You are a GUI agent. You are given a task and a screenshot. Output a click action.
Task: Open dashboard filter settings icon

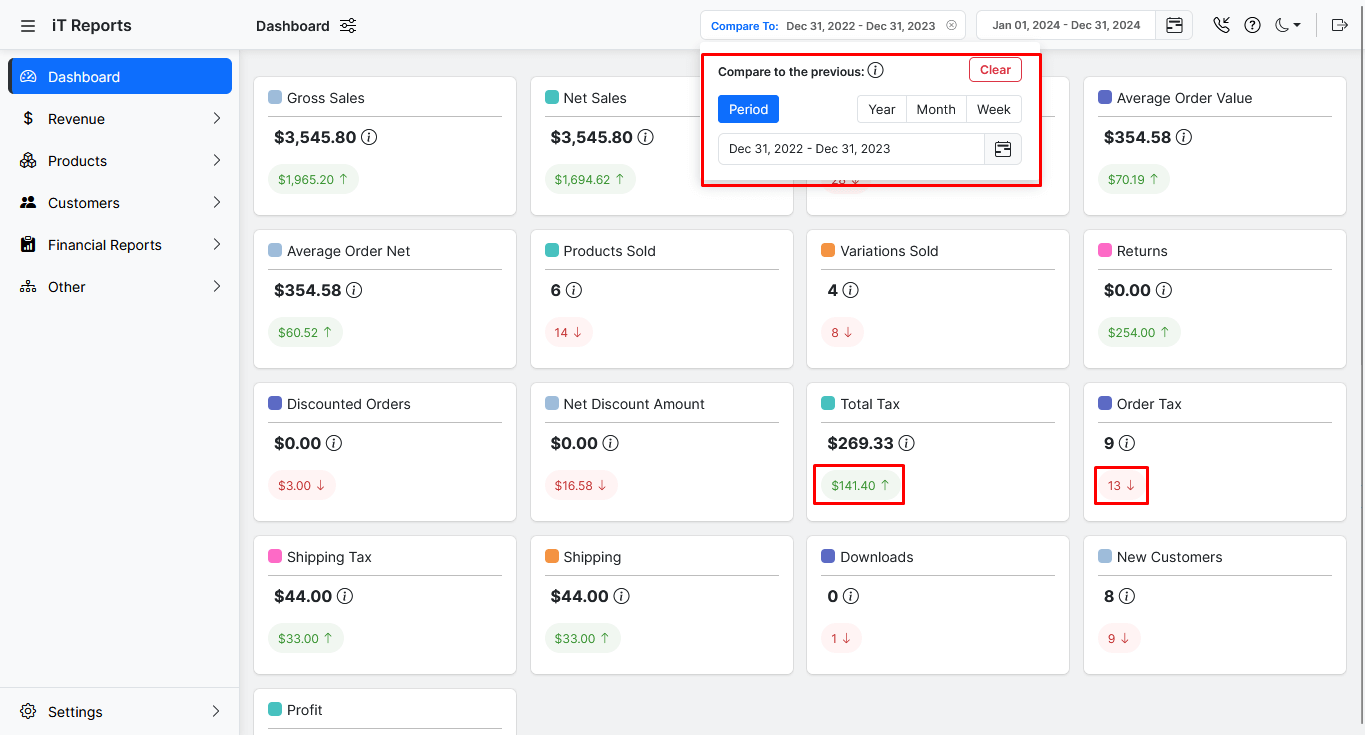348,26
